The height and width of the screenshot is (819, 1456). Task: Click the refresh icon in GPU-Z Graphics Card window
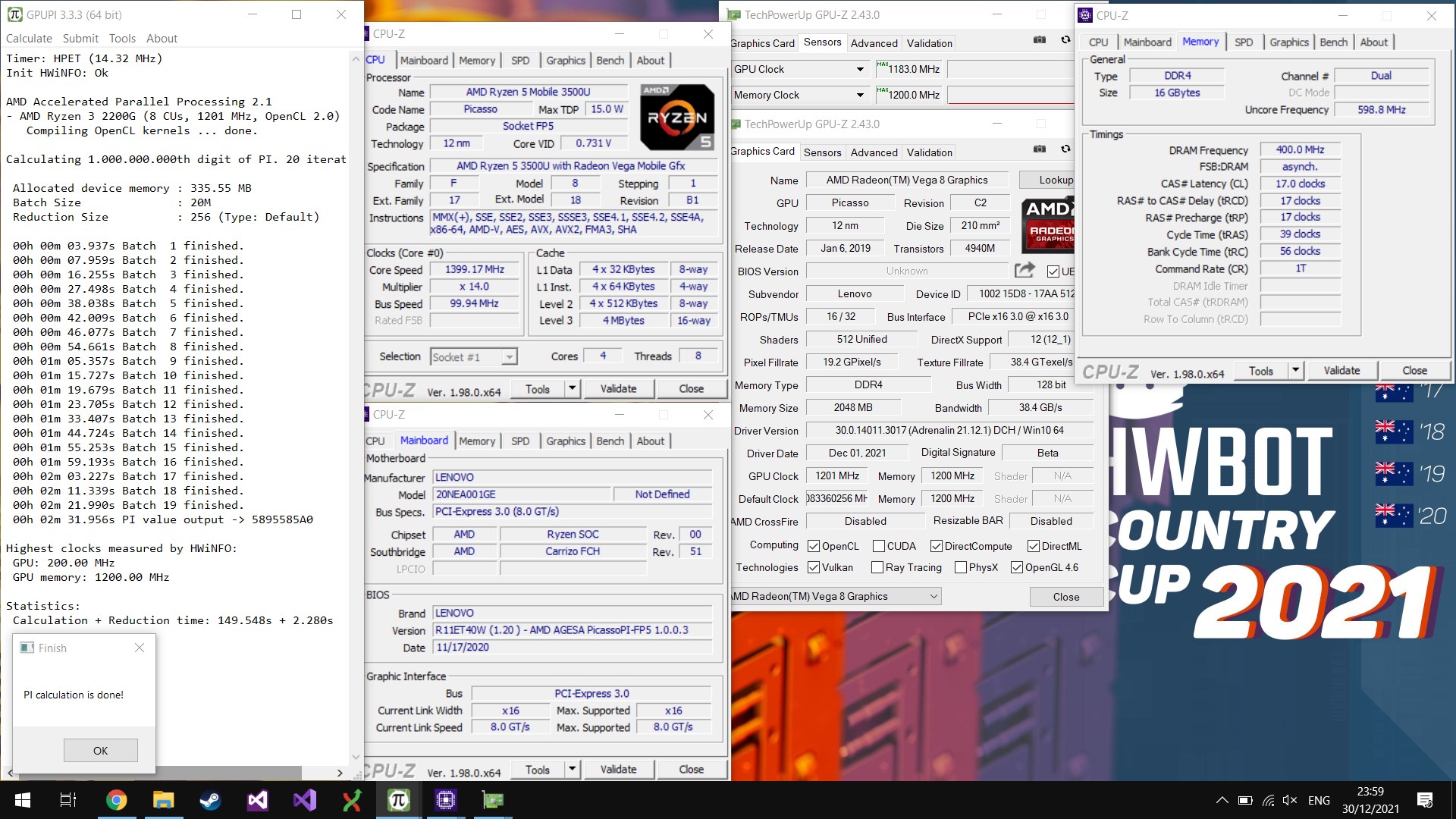click(1065, 149)
